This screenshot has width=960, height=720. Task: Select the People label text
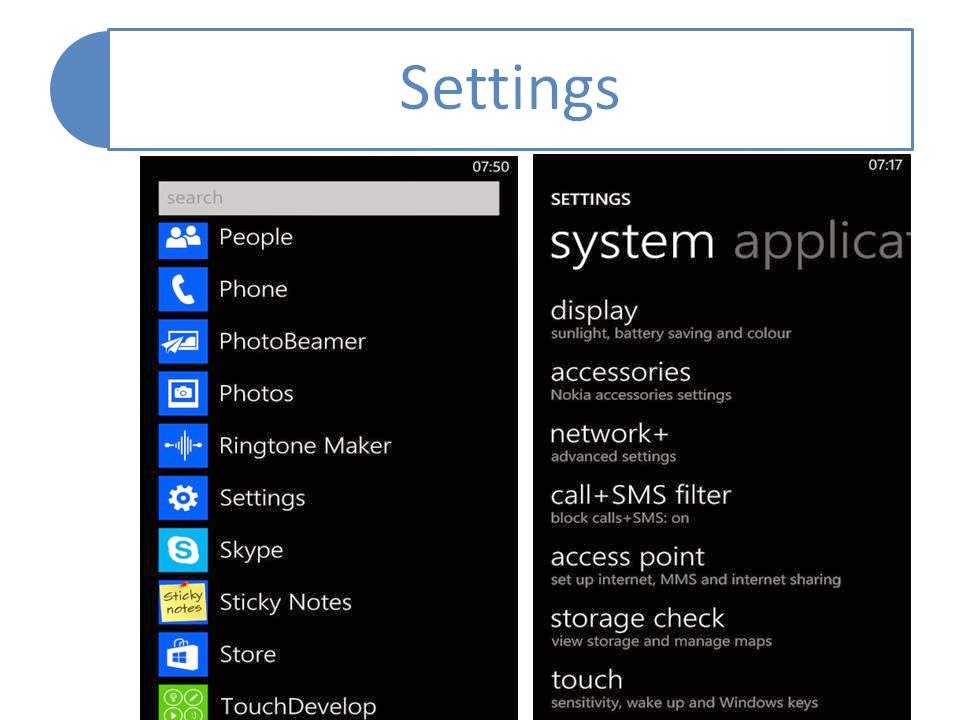256,238
